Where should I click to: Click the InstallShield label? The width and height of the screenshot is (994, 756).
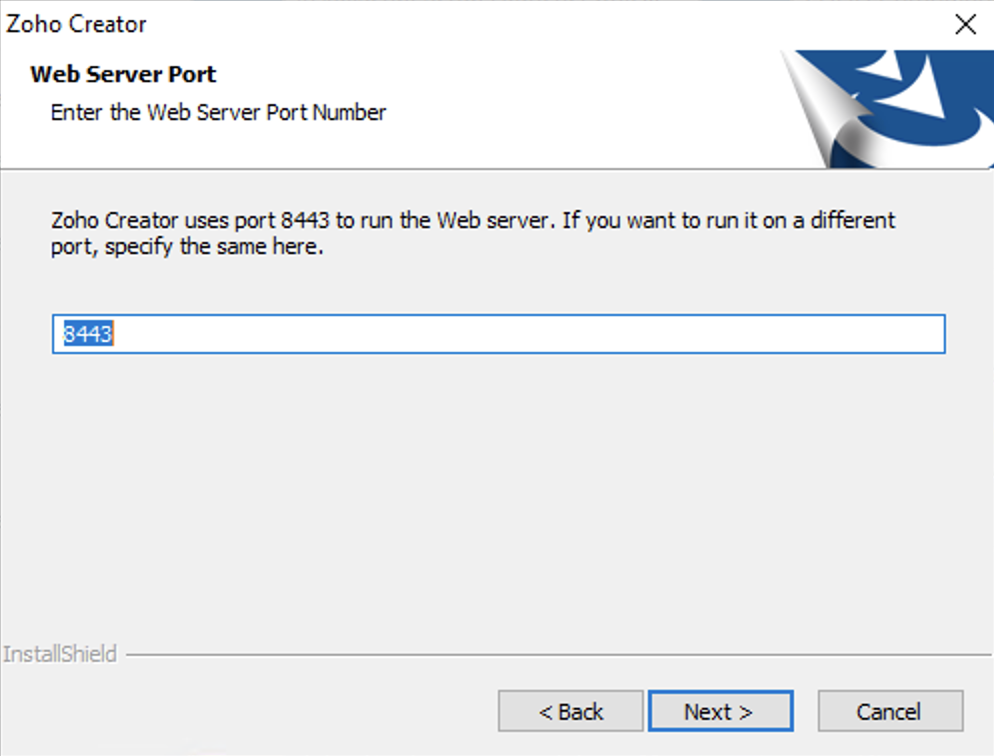[x=60, y=653]
